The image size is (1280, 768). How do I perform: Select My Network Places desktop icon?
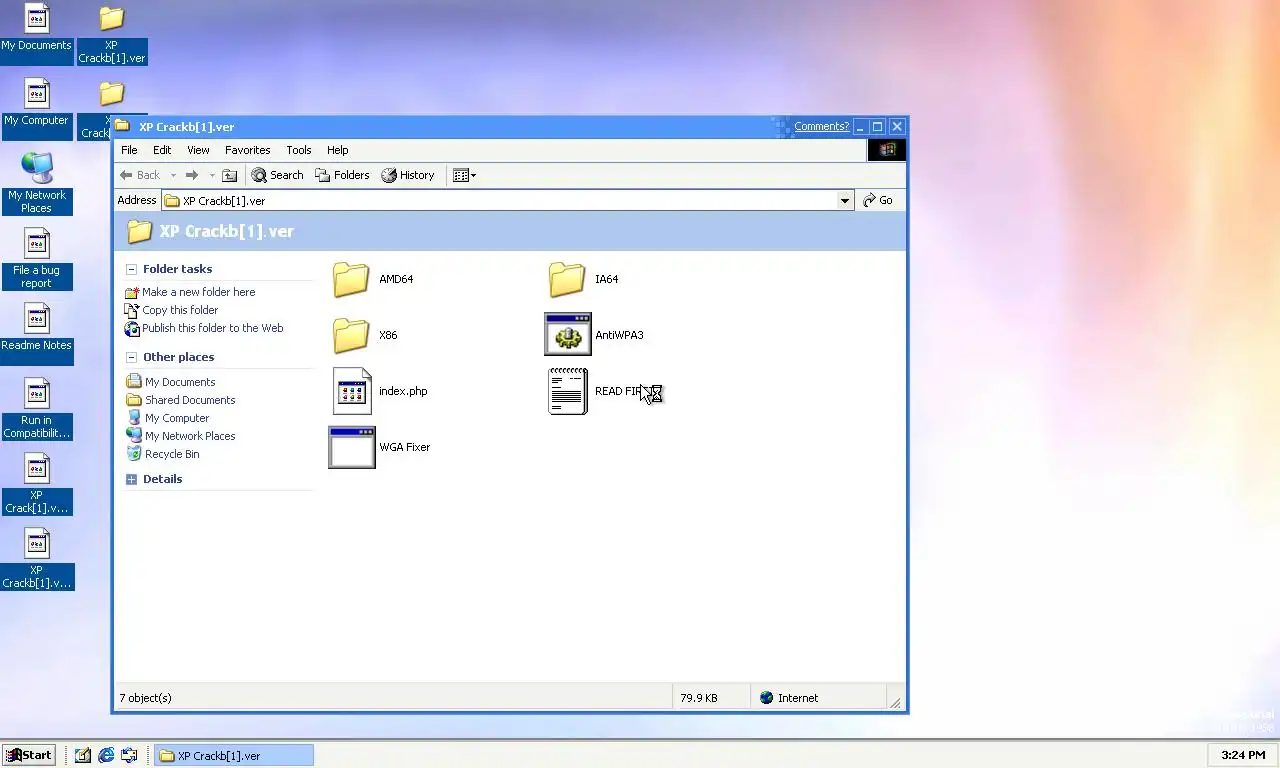pyautogui.click(x=37, y=168)
